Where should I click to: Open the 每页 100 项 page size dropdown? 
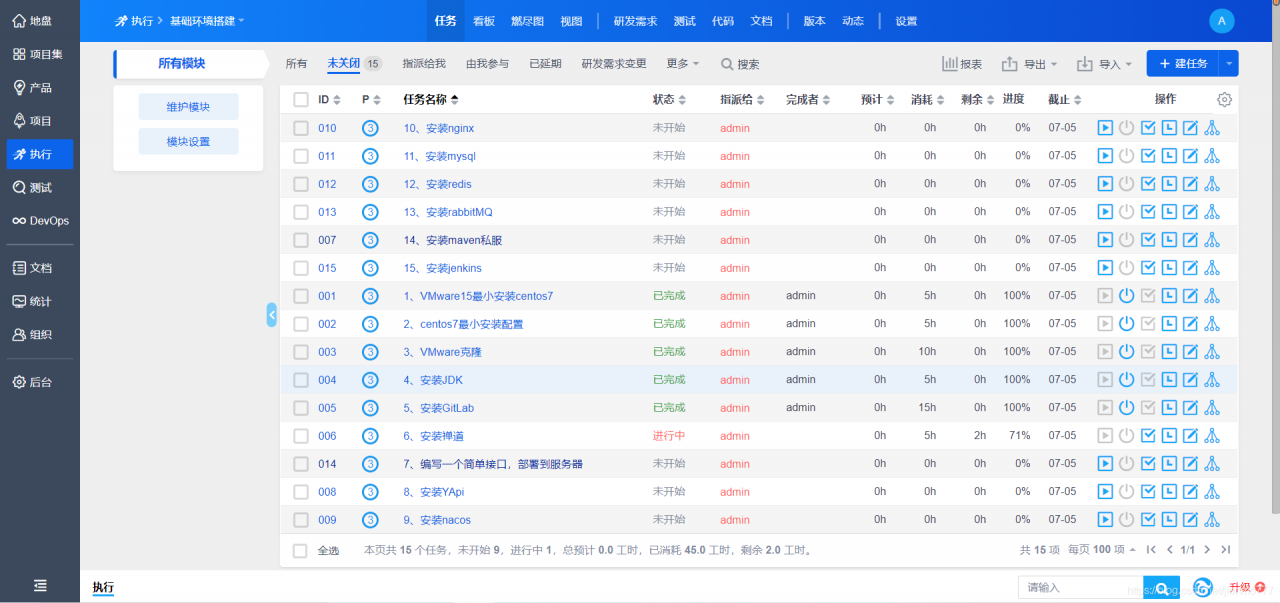(x=1102, y=550)
